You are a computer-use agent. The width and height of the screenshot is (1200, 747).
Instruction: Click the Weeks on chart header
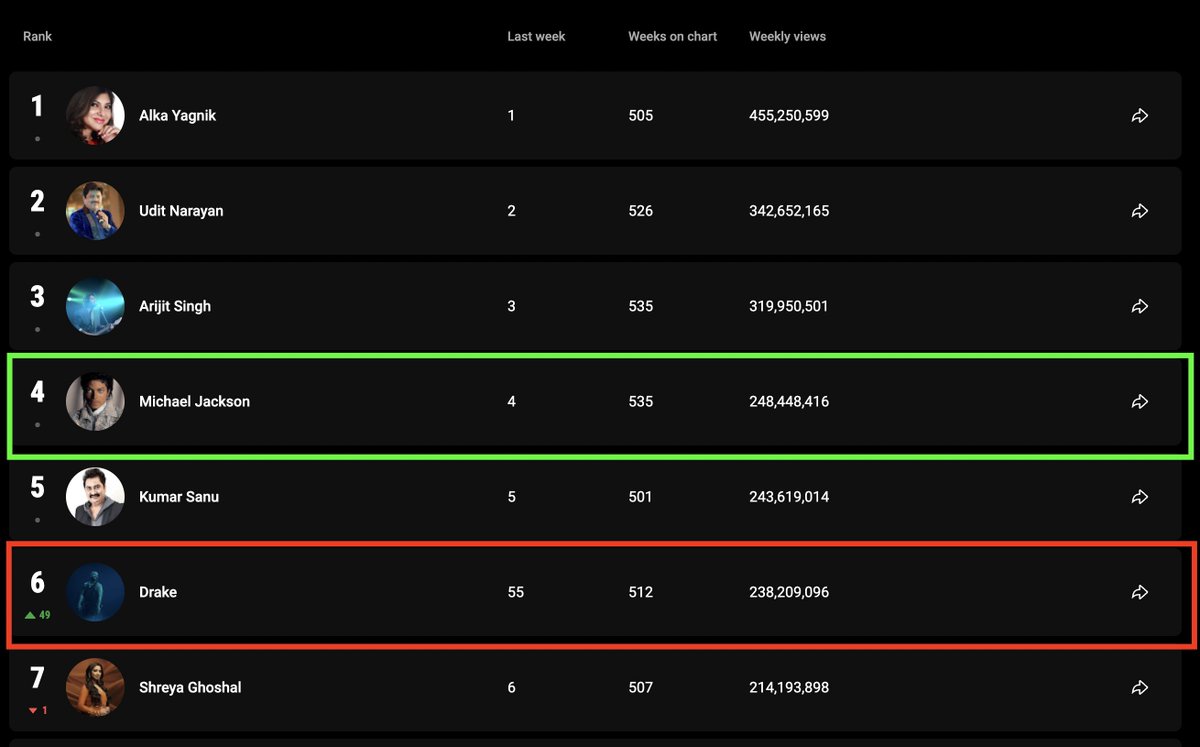tap(673, 36)
